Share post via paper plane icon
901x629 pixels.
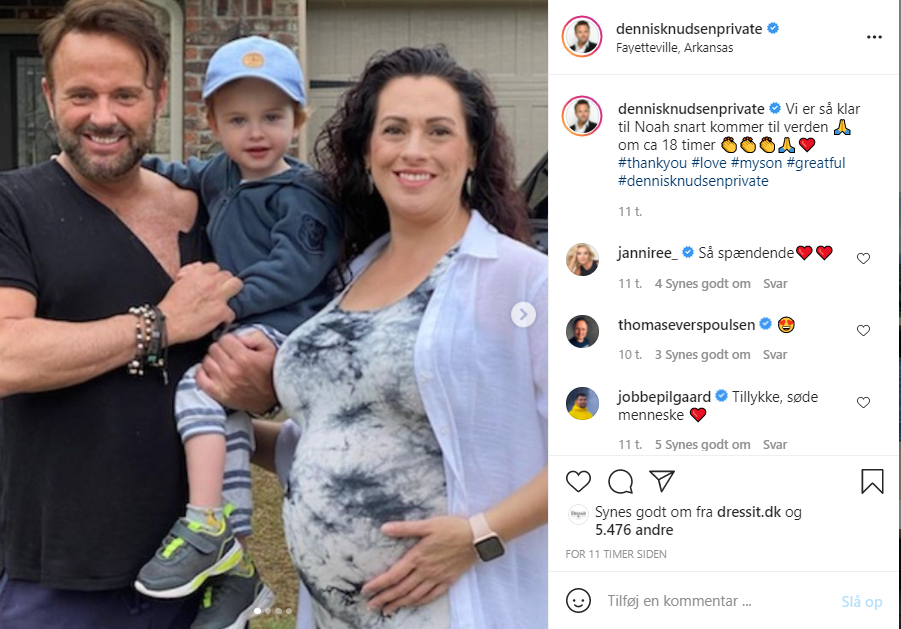pyautogui.click(x=661, y=481)
